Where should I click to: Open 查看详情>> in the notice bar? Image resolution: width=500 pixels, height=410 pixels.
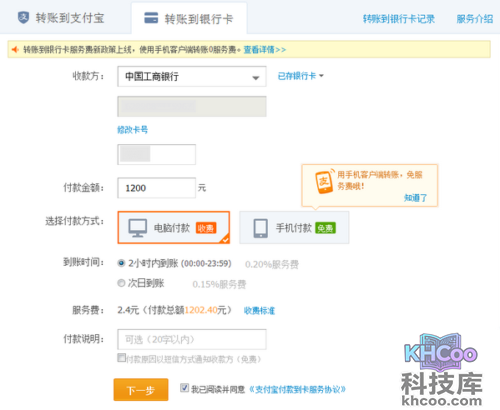click(x=265, y=50)
